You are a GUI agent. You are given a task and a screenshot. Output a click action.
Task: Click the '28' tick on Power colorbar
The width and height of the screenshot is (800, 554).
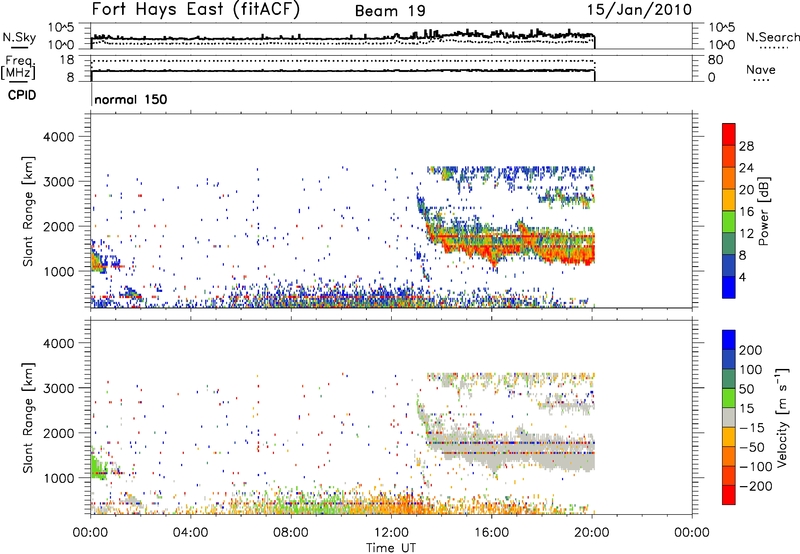(x=746, y=146)
